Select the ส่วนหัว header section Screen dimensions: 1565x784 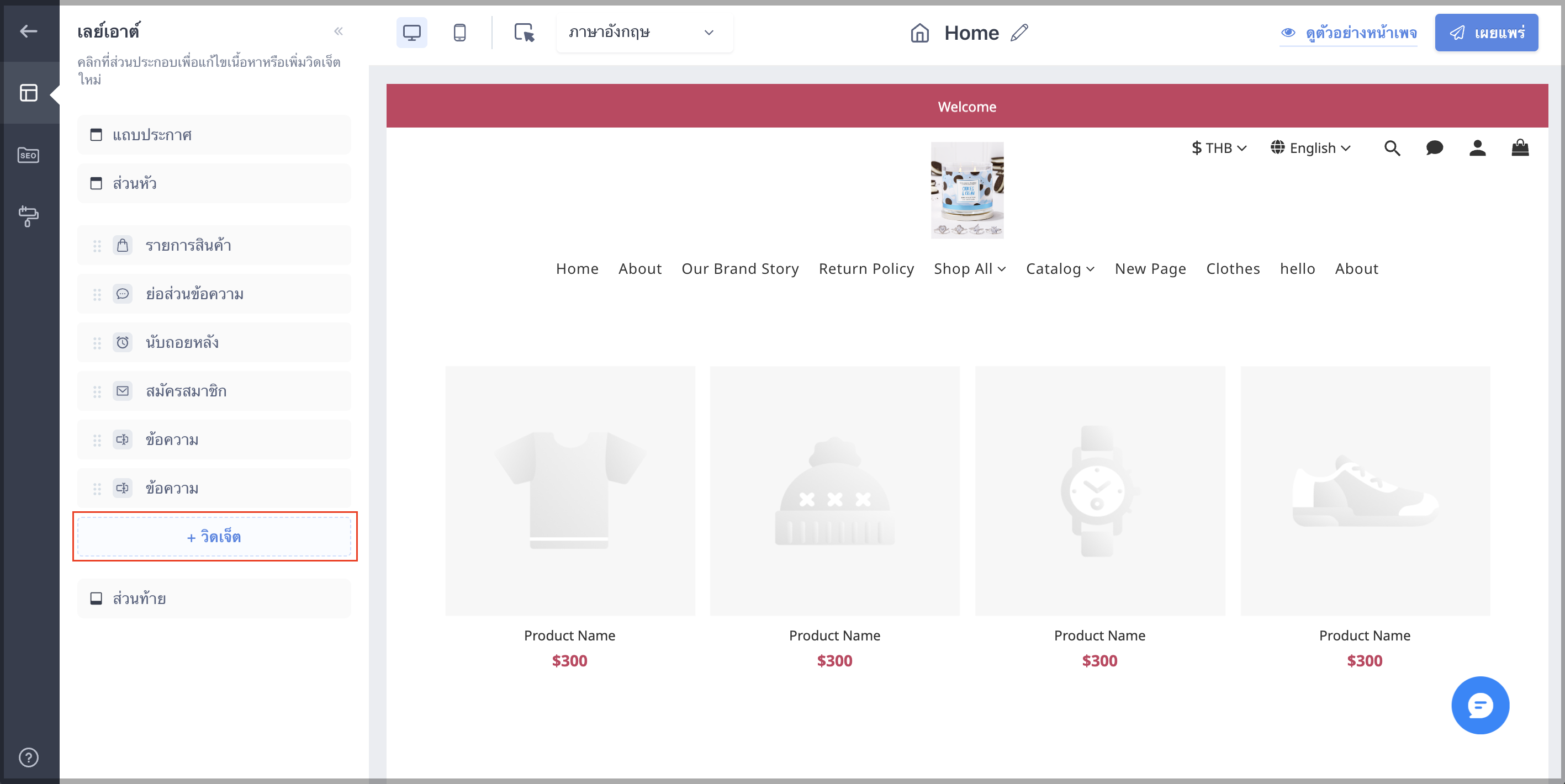(x=214, y=183)
